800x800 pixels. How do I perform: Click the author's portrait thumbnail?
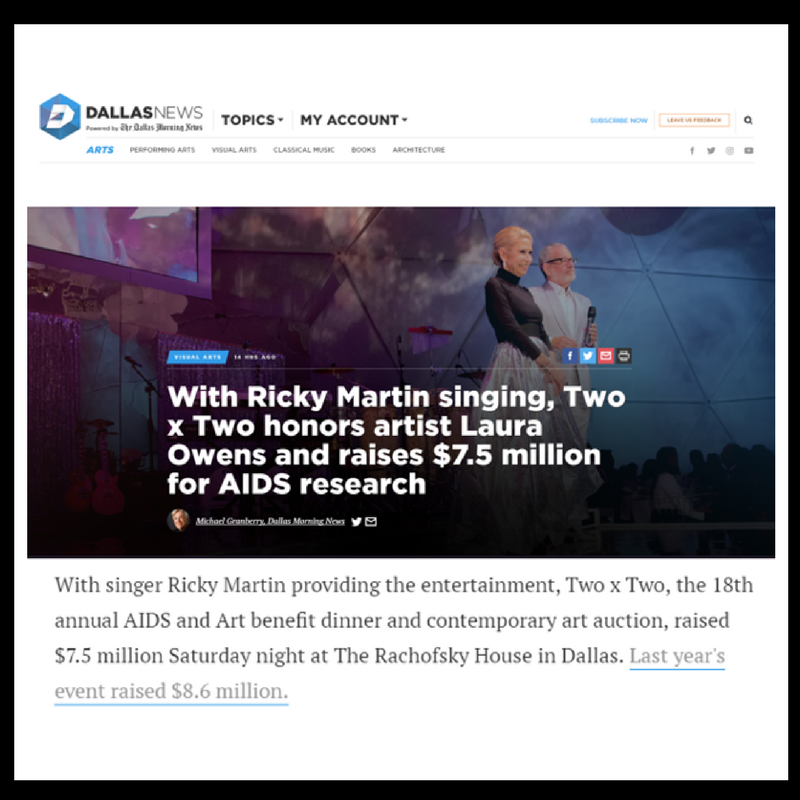coord(178,520)
